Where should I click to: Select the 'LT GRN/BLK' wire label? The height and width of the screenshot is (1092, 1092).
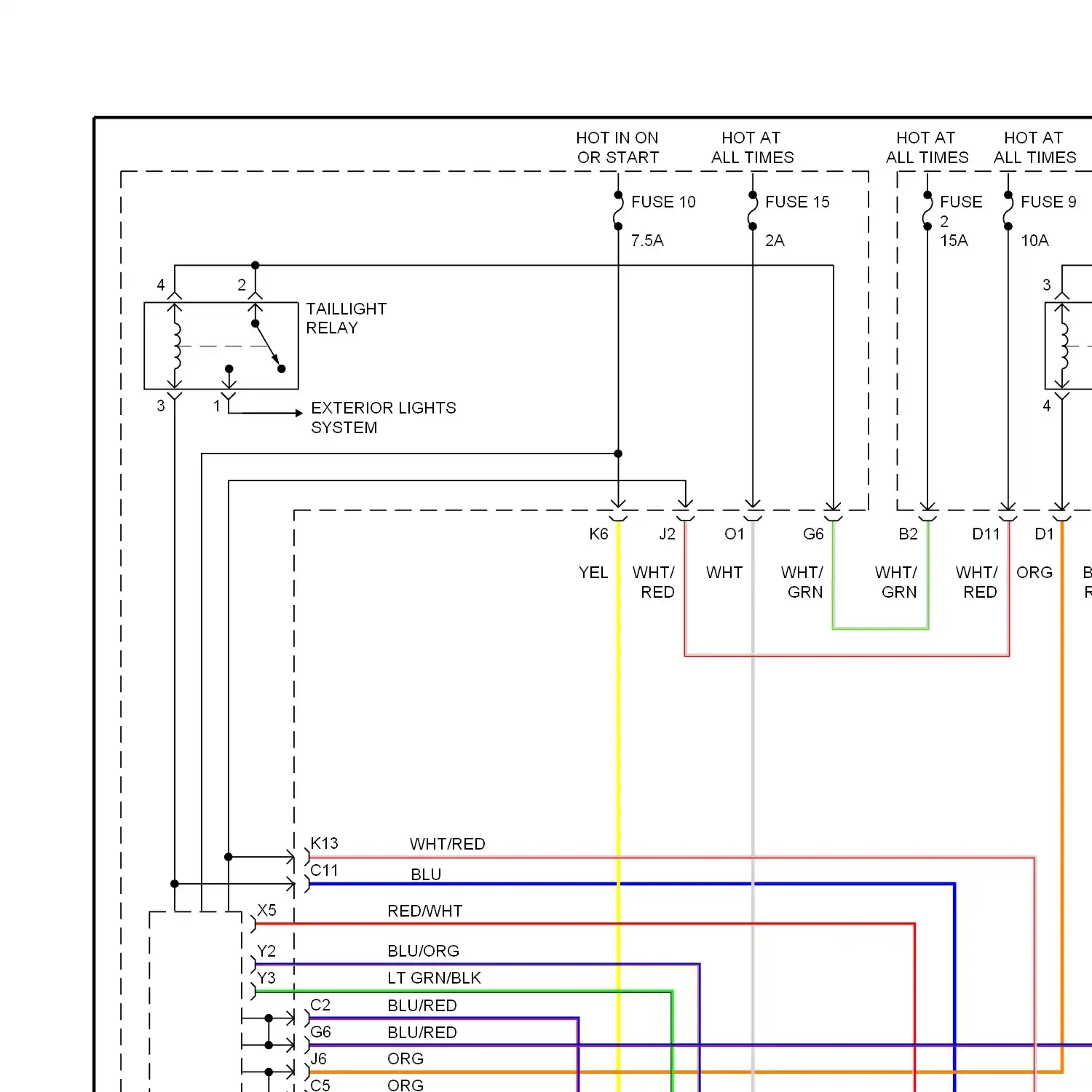434,978
